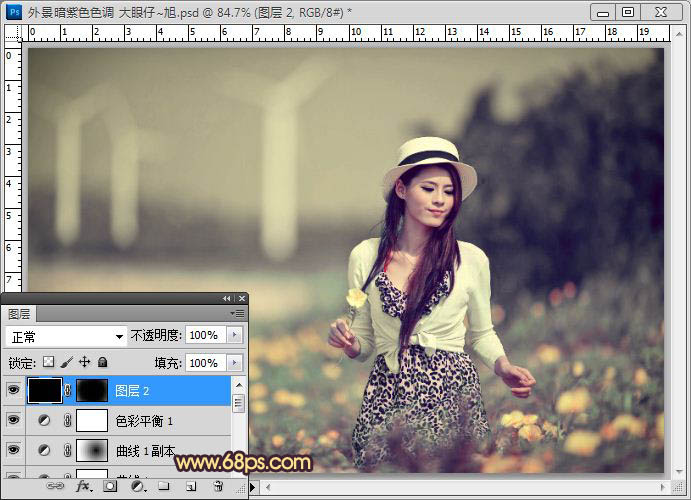This screenshot has height=500, width=691.
Task: Click the add layer mask icon
Action: click(x=110, y=486)
